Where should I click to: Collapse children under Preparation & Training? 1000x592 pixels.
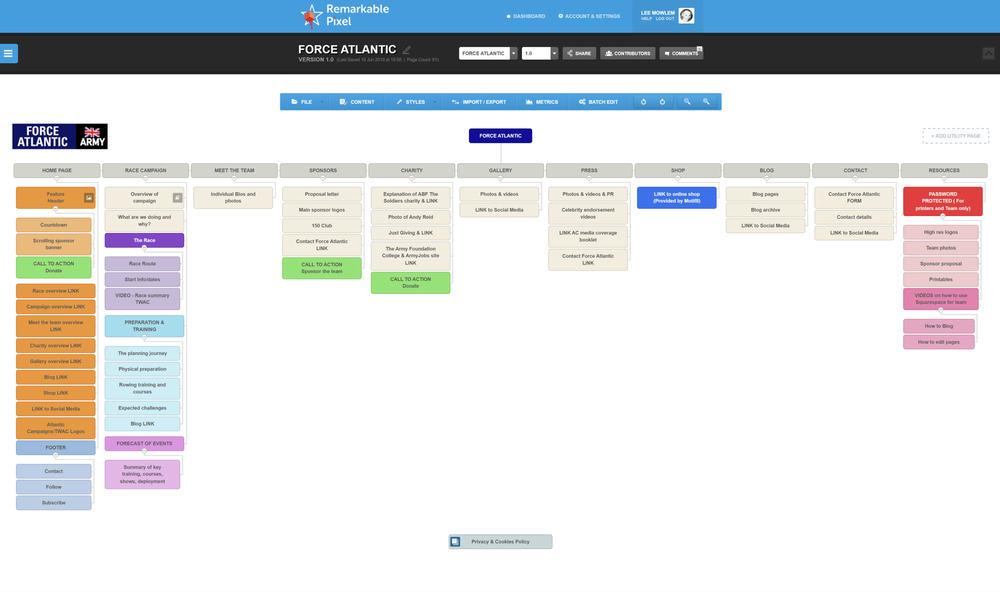(144, 337)
